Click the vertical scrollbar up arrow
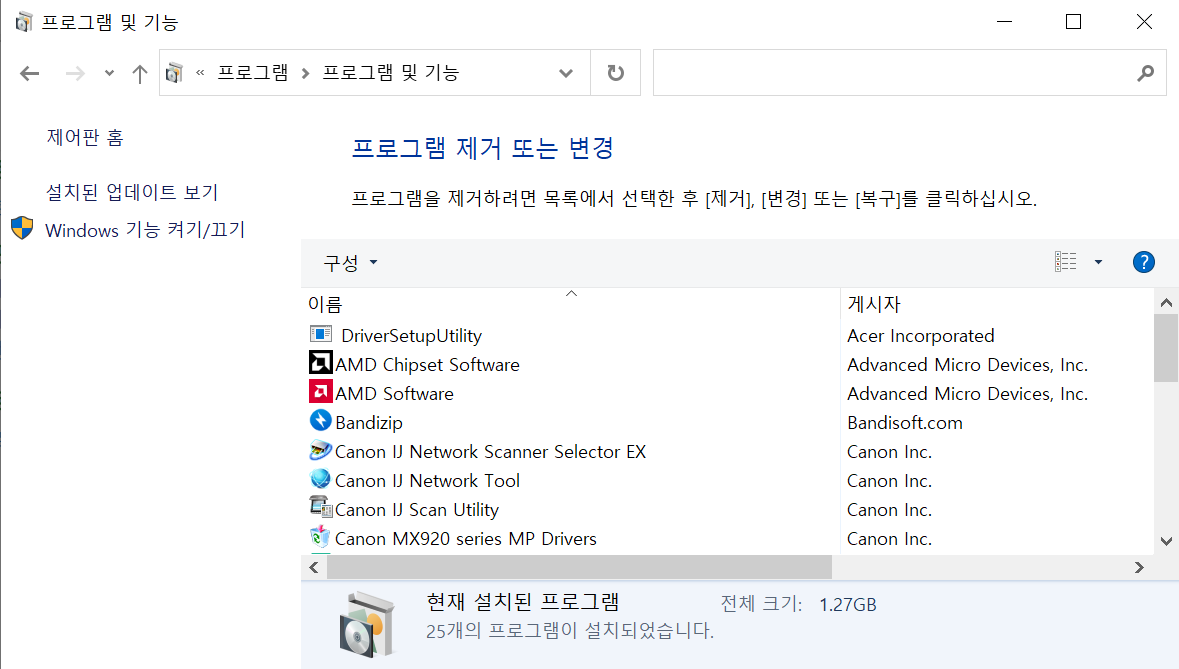This screenshot has height=669, width=1179. (1166, 303)
